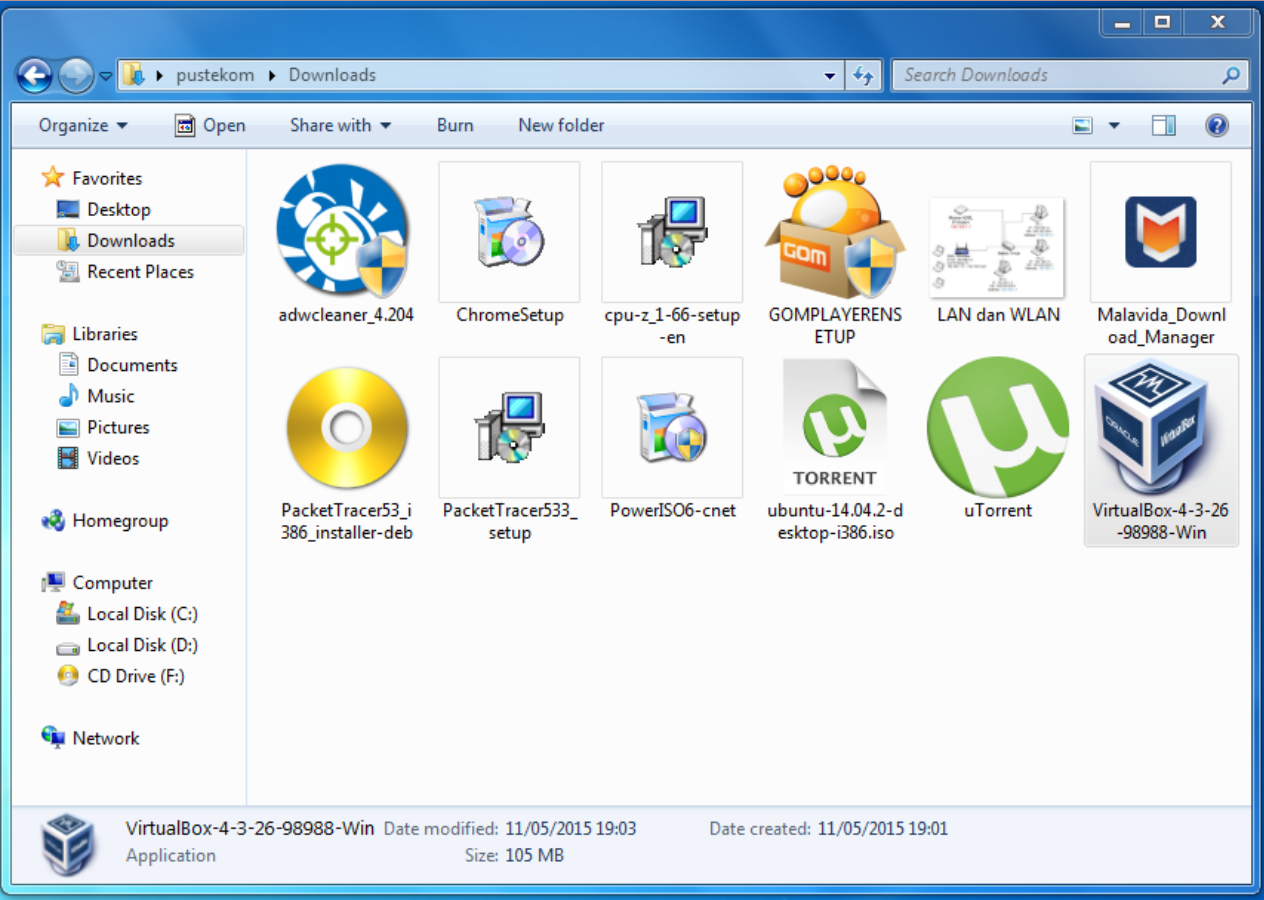This screenshot has height=900, width=1264.
Task: Click the folder icon in address bar
Action: coord(134,75)
